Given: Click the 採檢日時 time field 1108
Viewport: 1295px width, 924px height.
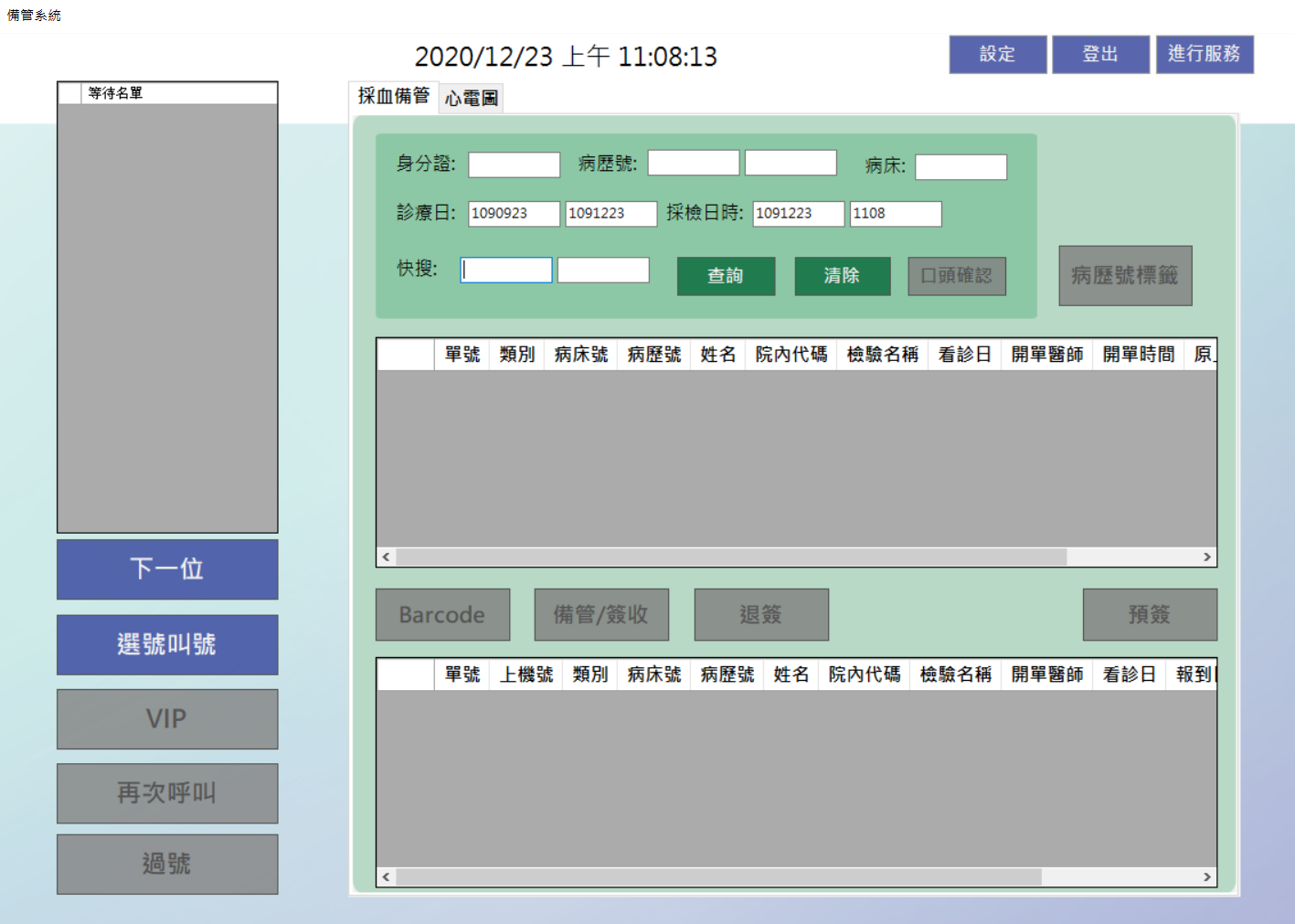Looking at the screenshot, I should [x=896, y=214].
